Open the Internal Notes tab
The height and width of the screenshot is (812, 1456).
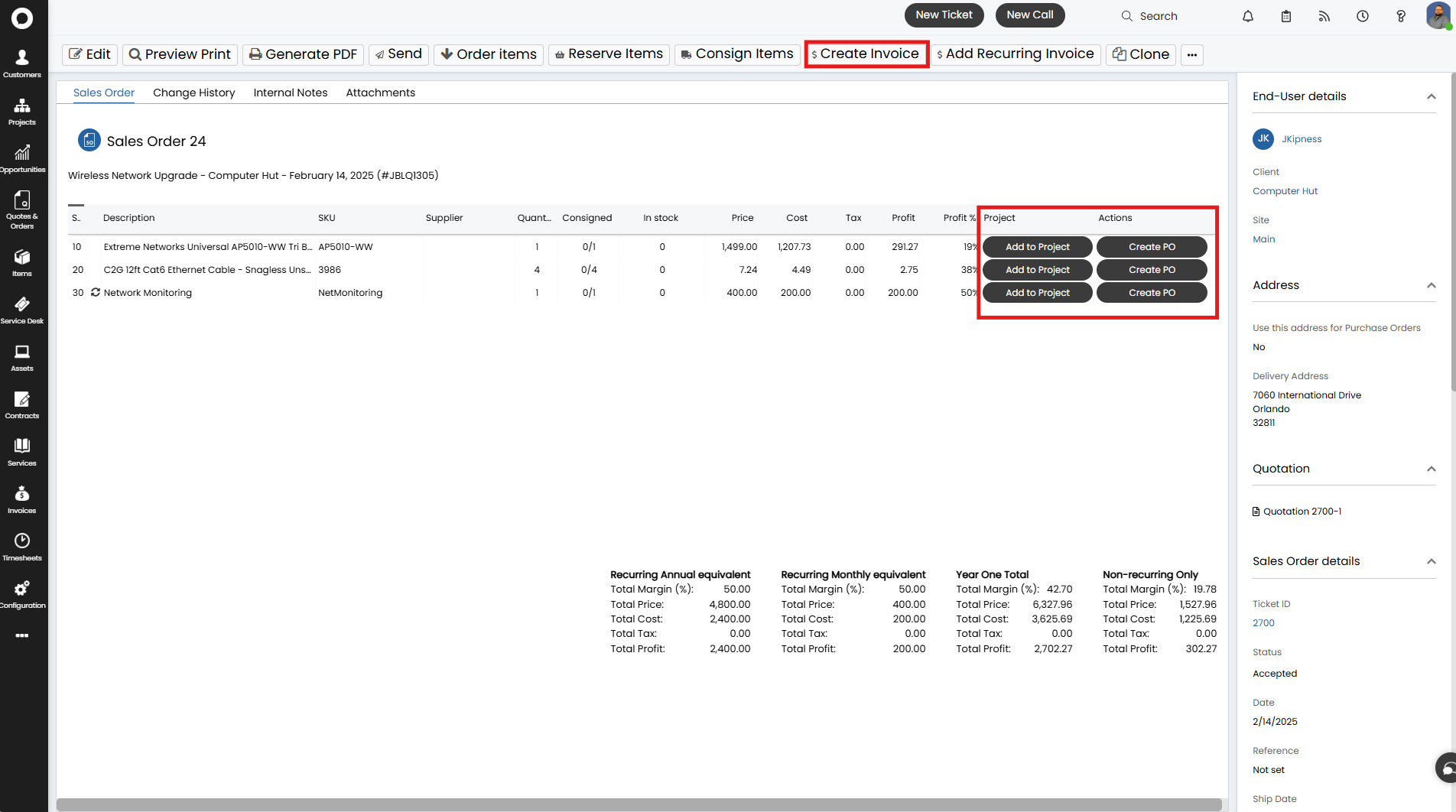tap(290, 93)
